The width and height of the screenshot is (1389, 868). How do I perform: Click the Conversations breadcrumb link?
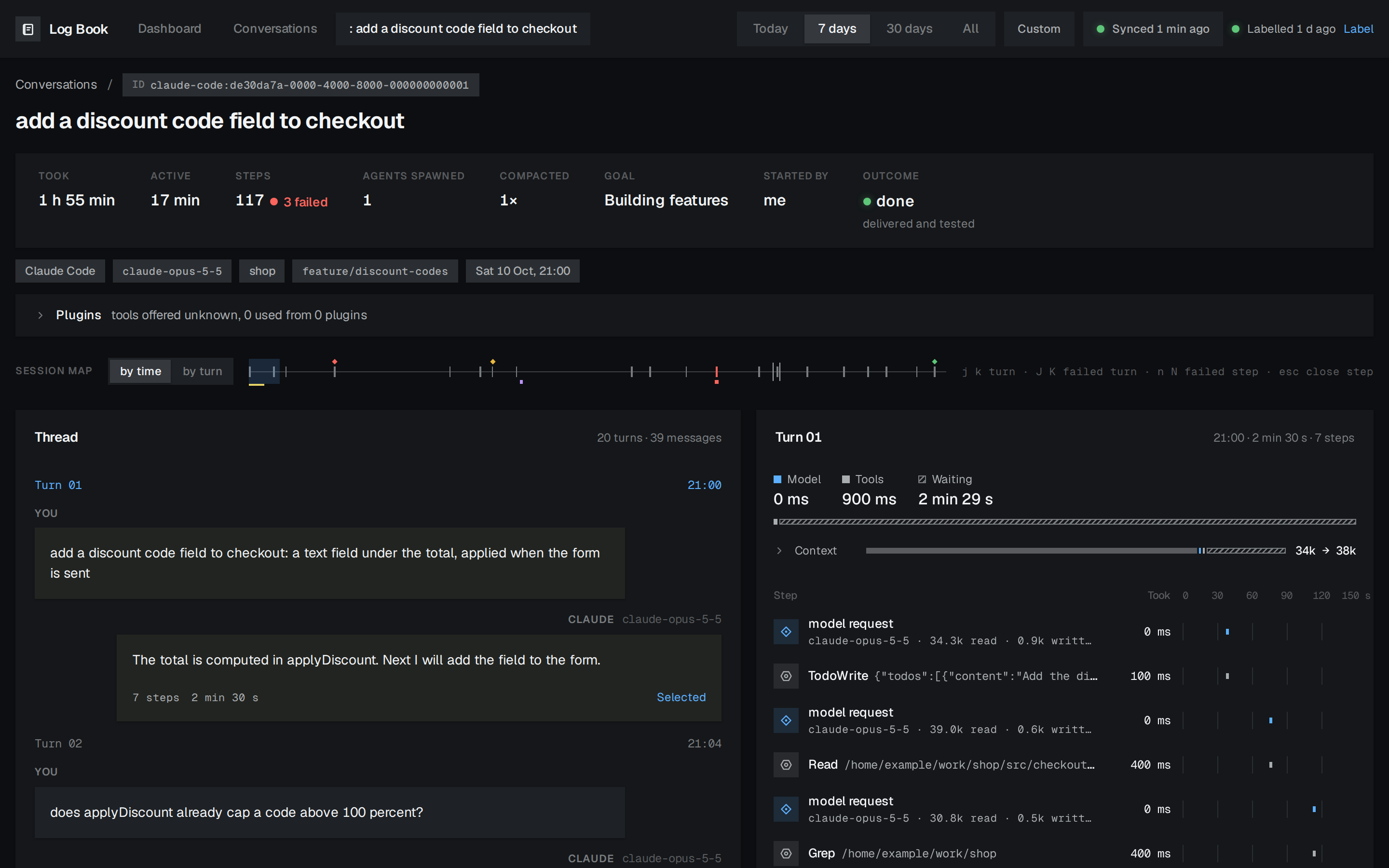pyautogui.click(x=56, y=84)
